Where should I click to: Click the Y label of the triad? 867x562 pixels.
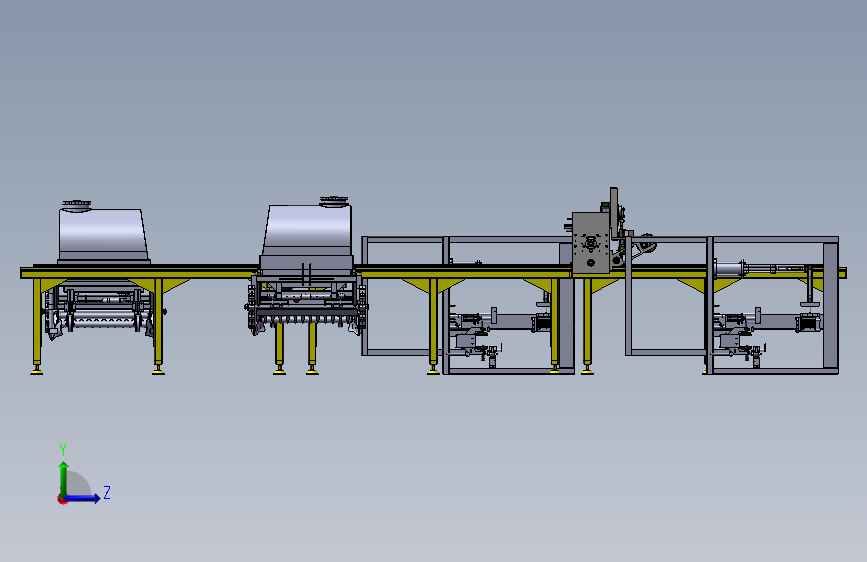point(63,449)
